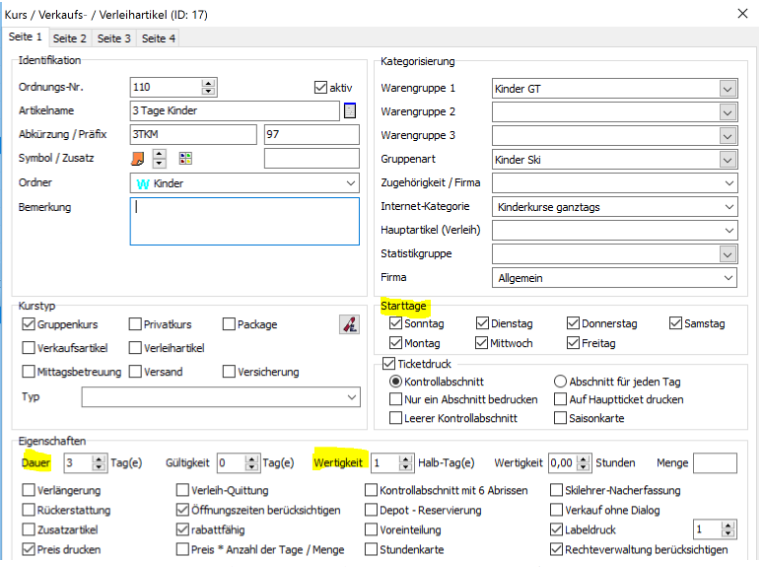Click the Präfix field with 97

(312, 135)
